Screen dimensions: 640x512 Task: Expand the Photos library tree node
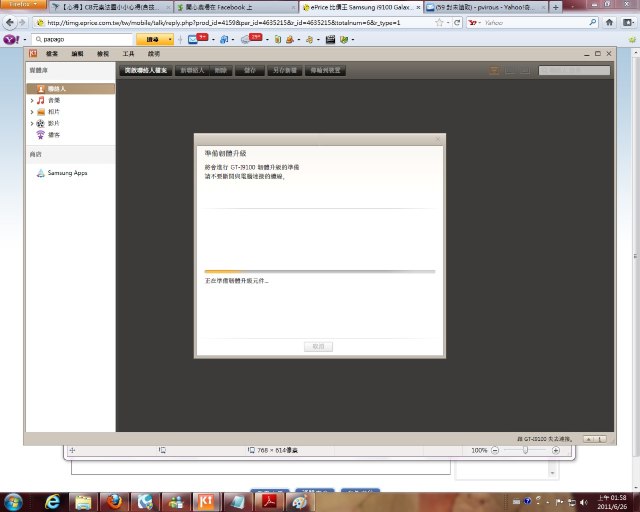click(x=32, y=111)
